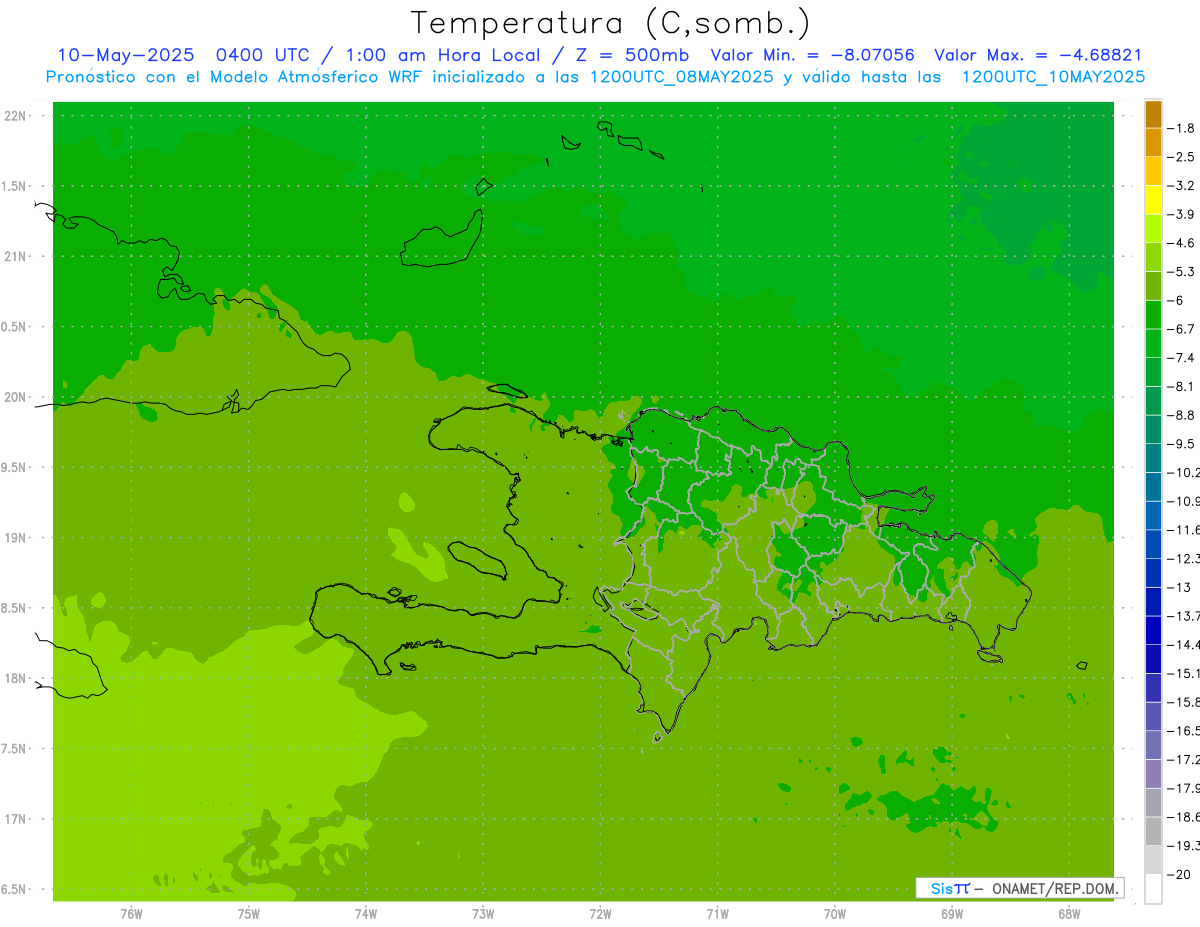Click the '19N' latitude label
Image resolution: width=1200 pixels, height=927 pixels.
pyautogui.click(x=16, y=538)
